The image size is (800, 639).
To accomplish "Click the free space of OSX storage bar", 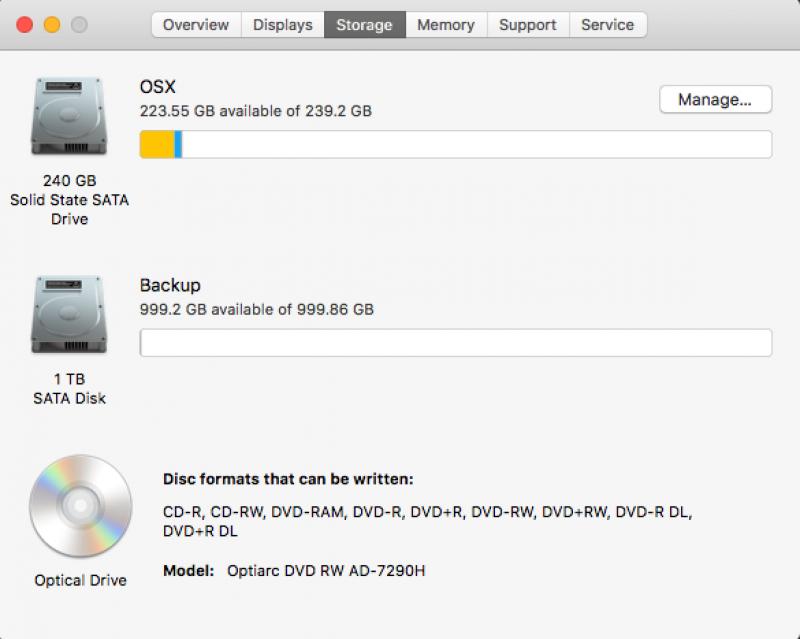I will (x=477, y=144).
